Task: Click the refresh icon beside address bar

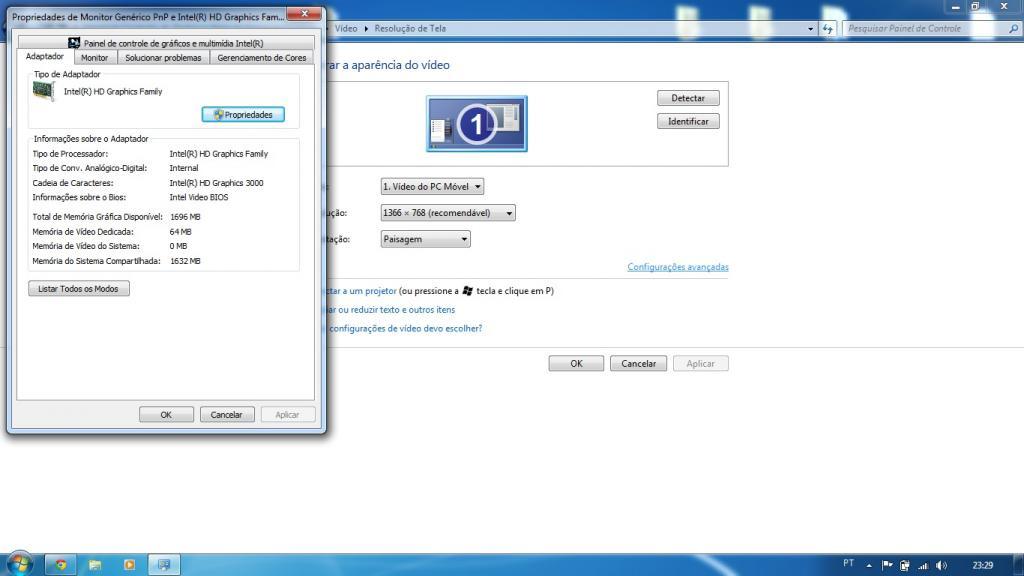Action: (x=828, y=29)
